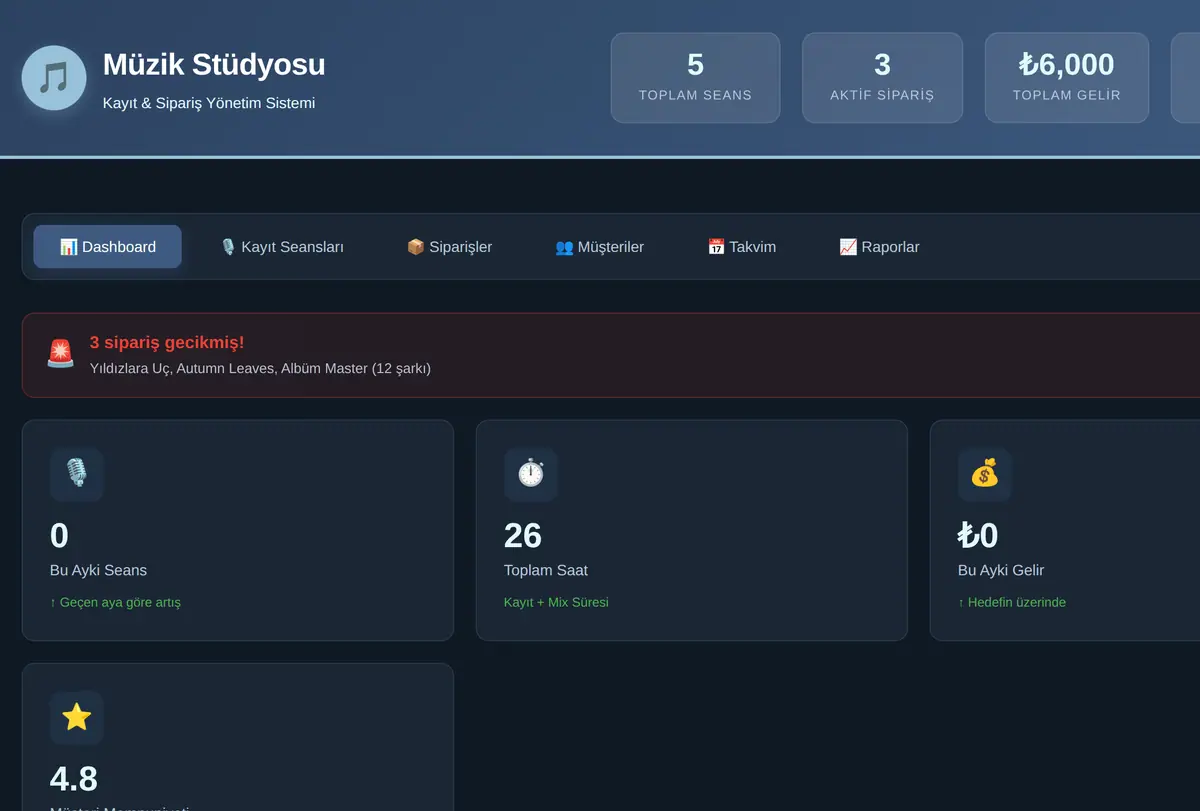Switch to the Kayıt Seansları tab
The width and height of the screenshot is (1200, 811).
click(x=282, y=247)
